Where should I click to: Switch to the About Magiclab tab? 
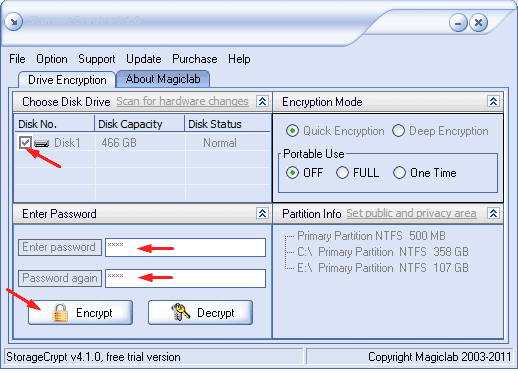pyautogui.click(x=163, y=79)
